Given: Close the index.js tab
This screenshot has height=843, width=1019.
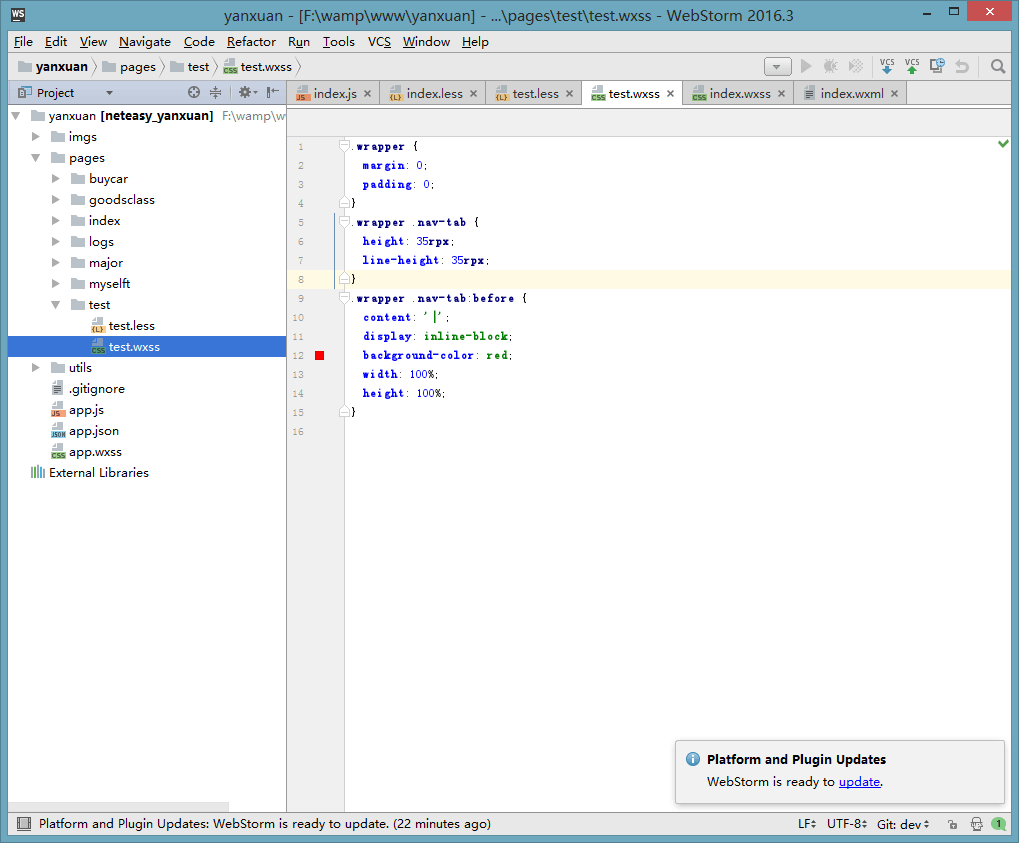Looking at the screenshot, I should tap(367, 94).
